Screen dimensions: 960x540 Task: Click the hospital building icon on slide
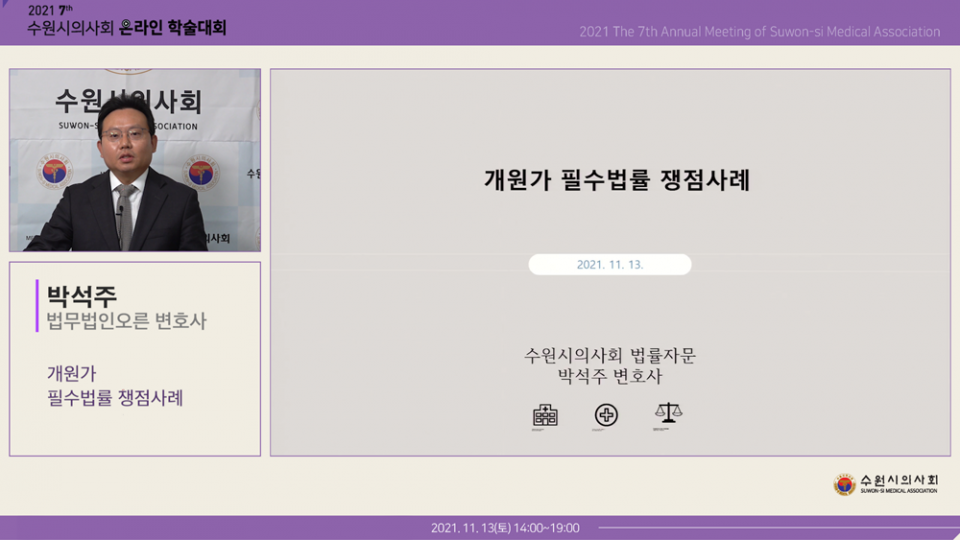[545, 415]
